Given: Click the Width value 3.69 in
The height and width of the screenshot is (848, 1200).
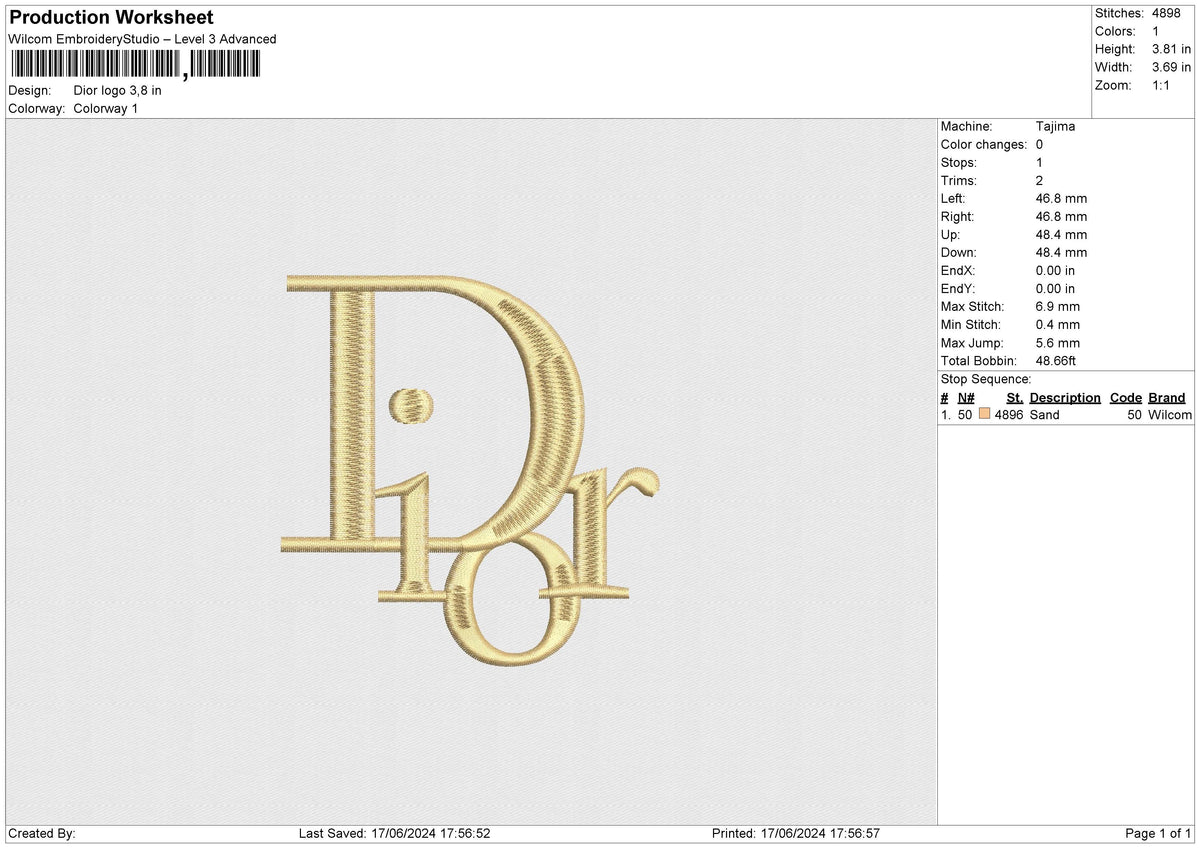Looking at the screenshot, I should [1172, 67].
